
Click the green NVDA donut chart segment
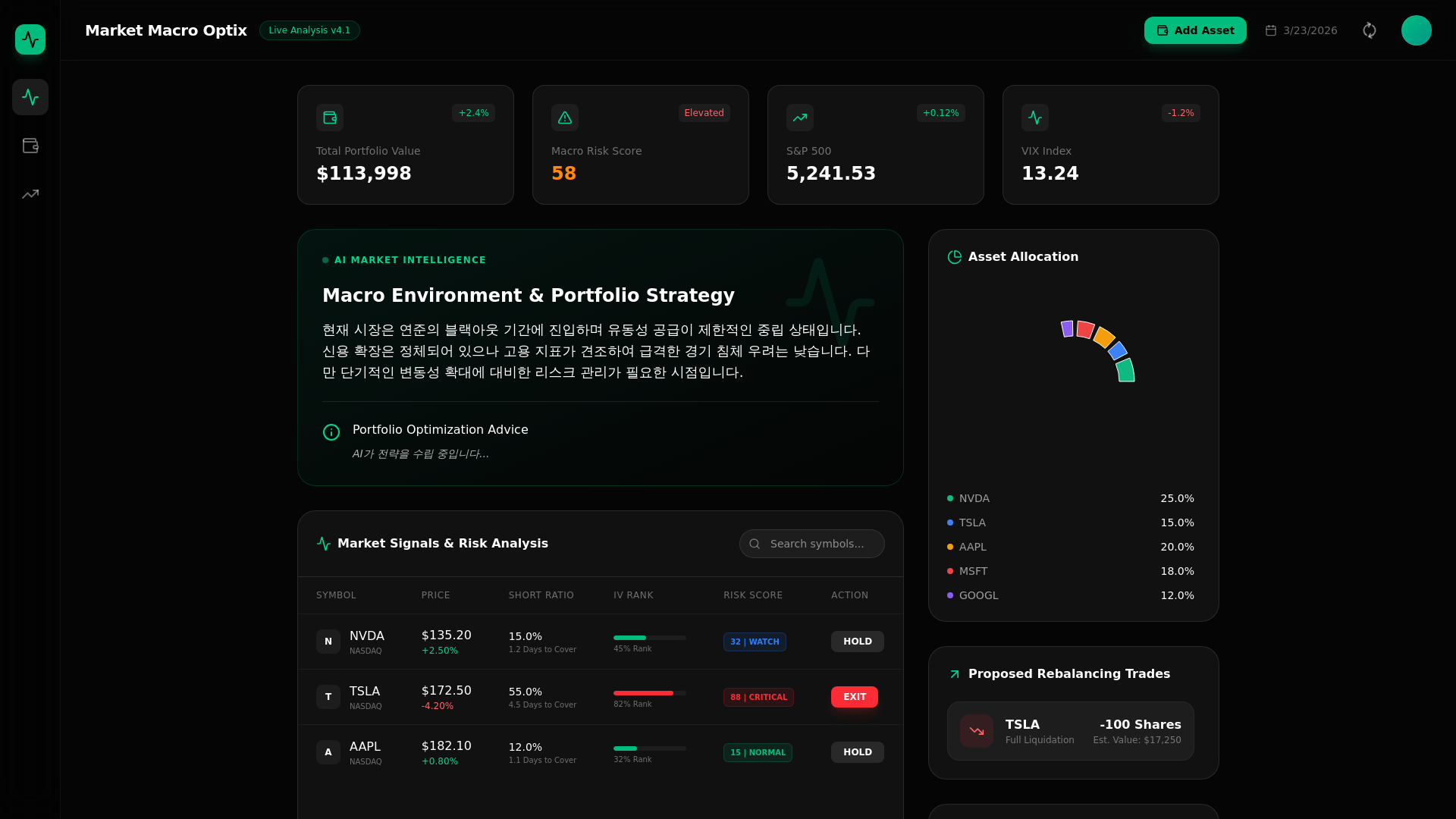pos(1125,371)
